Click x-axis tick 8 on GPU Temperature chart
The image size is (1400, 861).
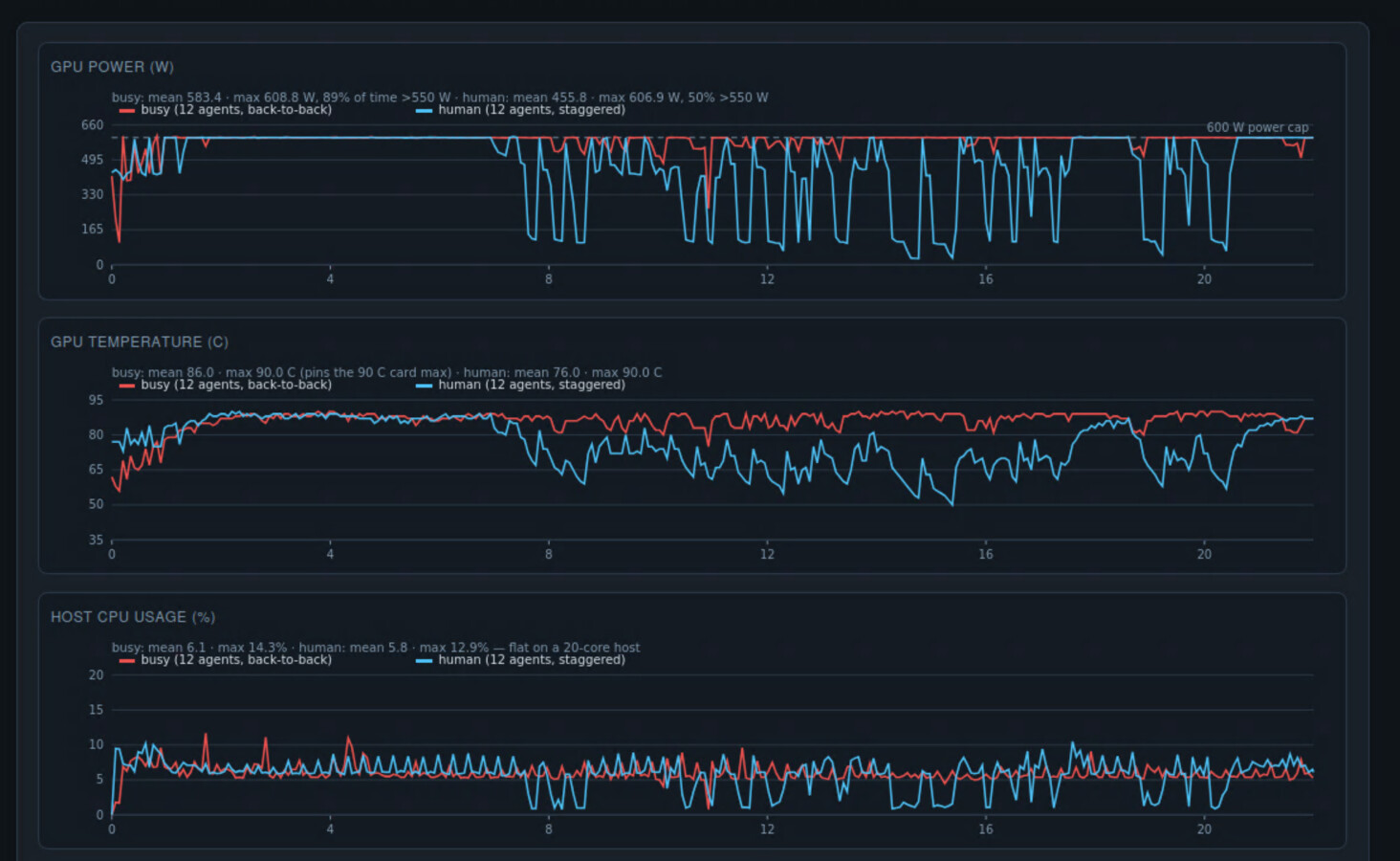[549, 554]
